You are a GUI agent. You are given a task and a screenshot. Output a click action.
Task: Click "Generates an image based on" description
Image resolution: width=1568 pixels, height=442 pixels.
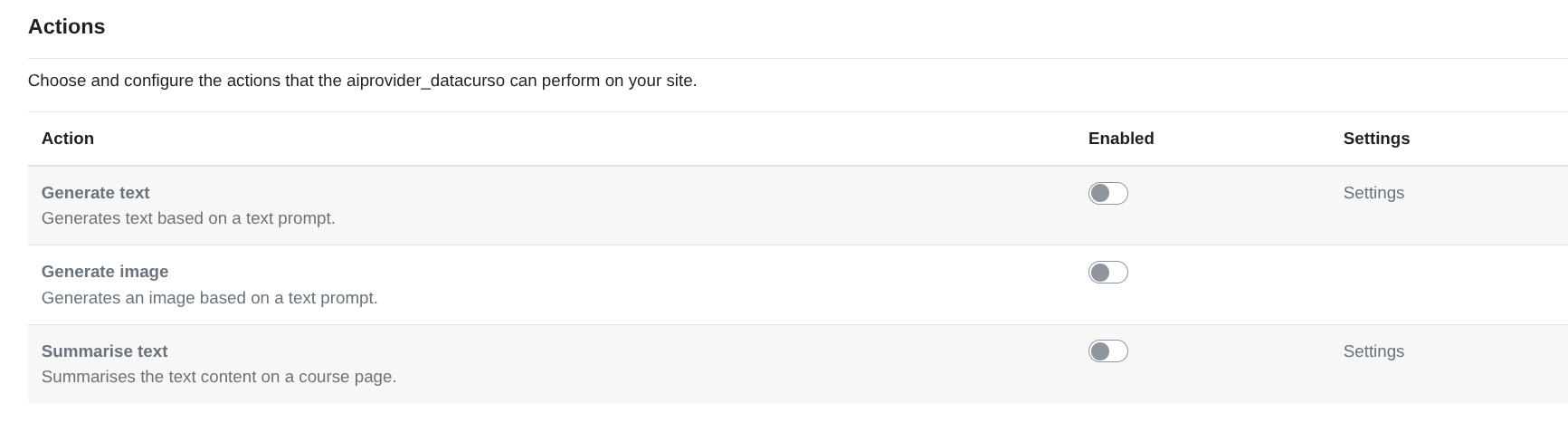[209, 298]
